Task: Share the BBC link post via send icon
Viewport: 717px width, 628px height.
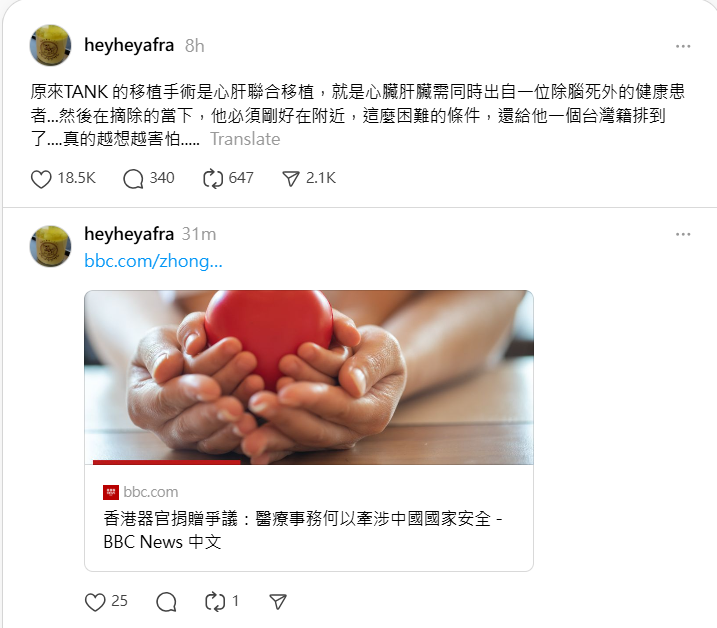Action: (x=278, y=602)
